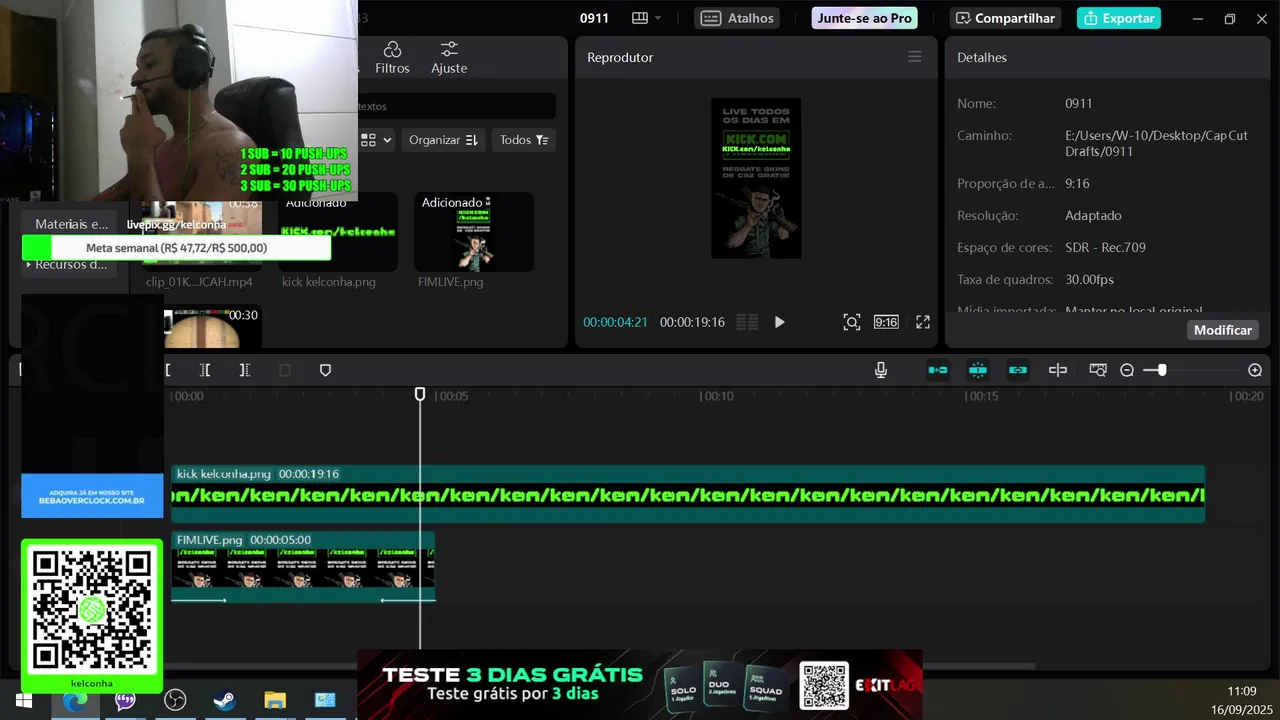Click the Taxa de quadros 30.00fps value
Image resolution: width=1280 pixels, height=720 pixels.
(x=1089, y=279)
